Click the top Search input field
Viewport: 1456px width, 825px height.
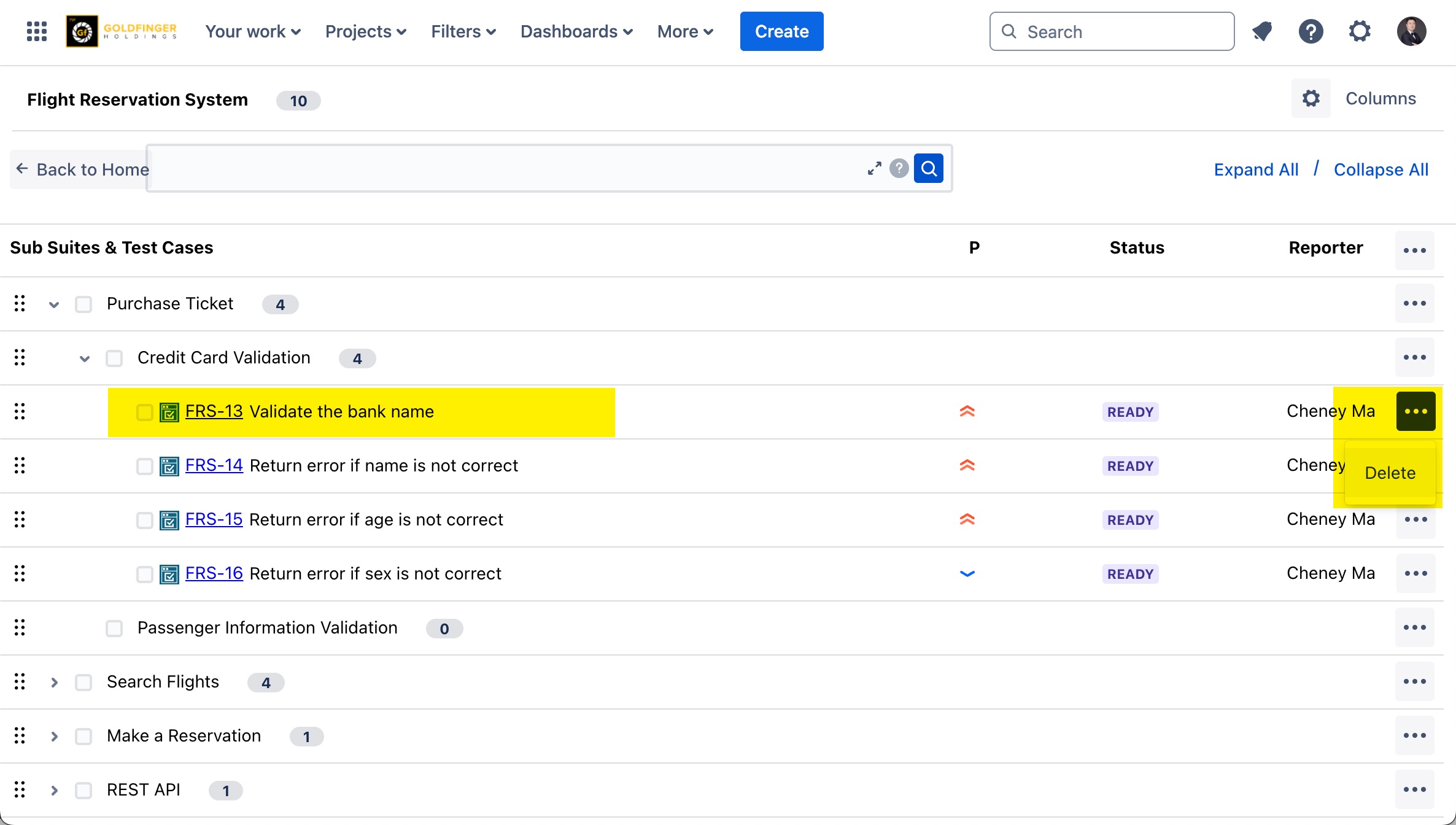(x=1123, y=31)
